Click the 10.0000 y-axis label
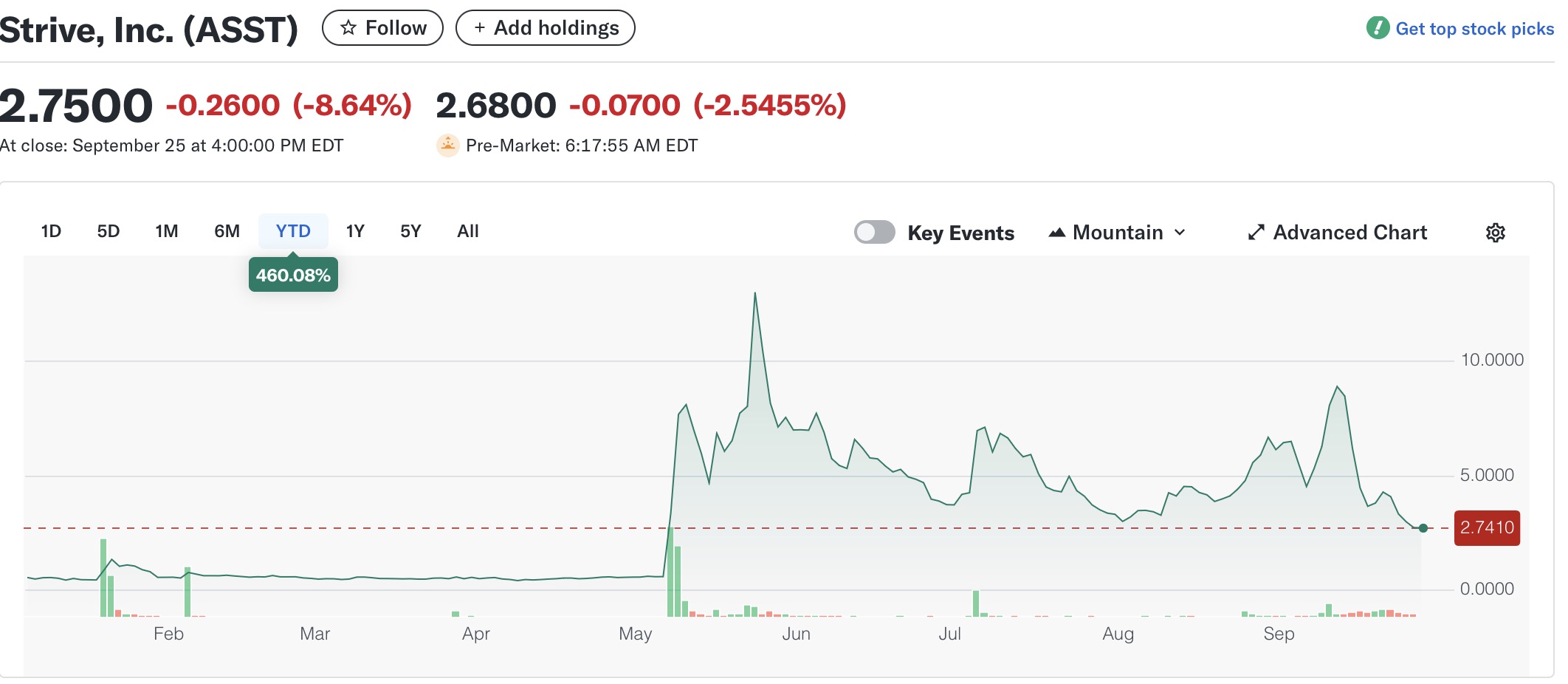This screenshot has height=684, width=1568. click(1492, 360)
